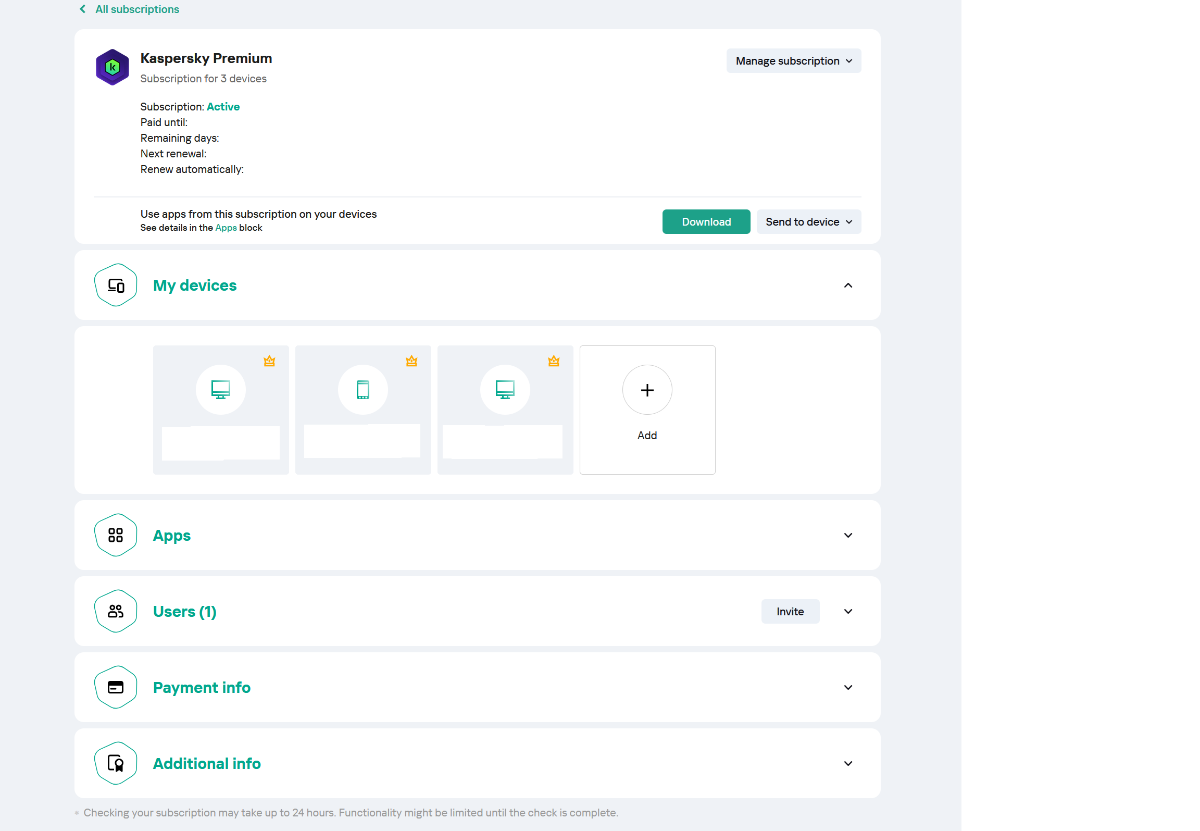Expand the Payment info section
Image resolution: width=1200 pixels, height=831 pixels.
tap(848, 687)
